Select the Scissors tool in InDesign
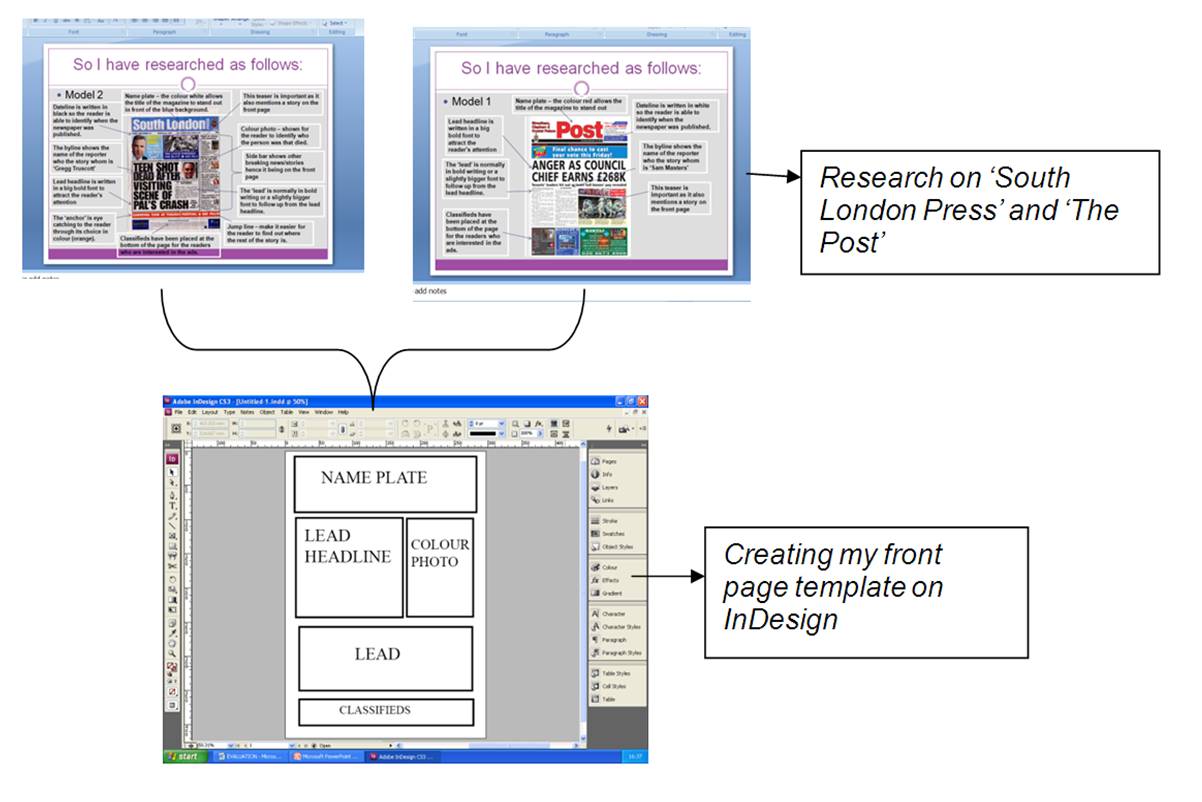 click(x=172, y=566)
